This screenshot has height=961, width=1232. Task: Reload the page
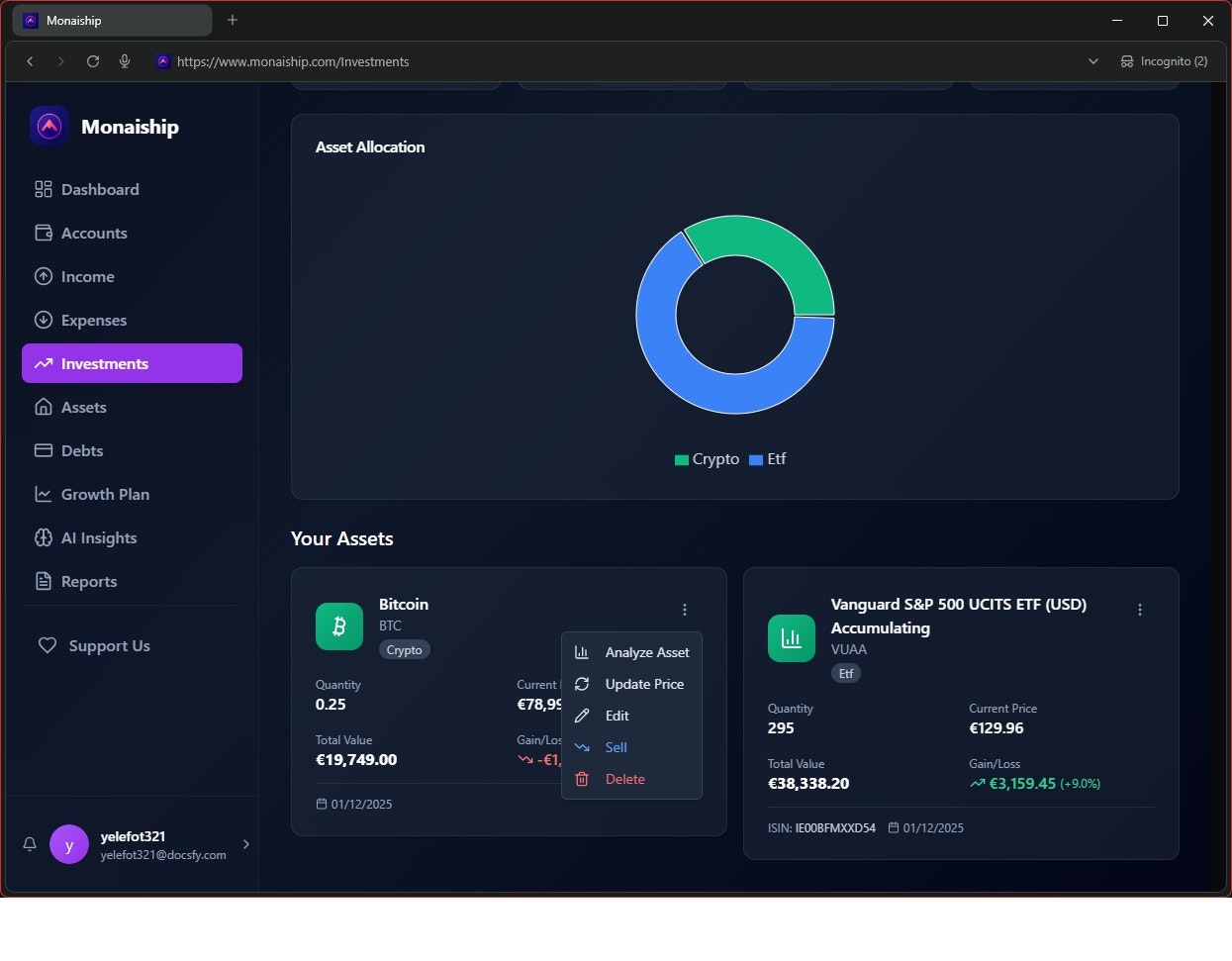coord(93,61)
